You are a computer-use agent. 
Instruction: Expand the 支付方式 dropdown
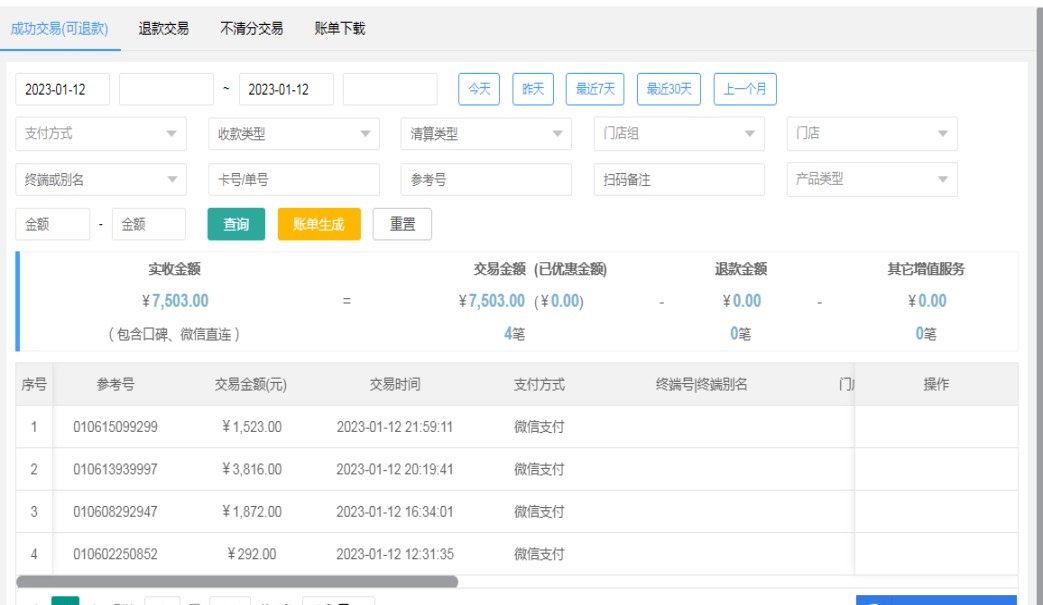pos(101,134)
